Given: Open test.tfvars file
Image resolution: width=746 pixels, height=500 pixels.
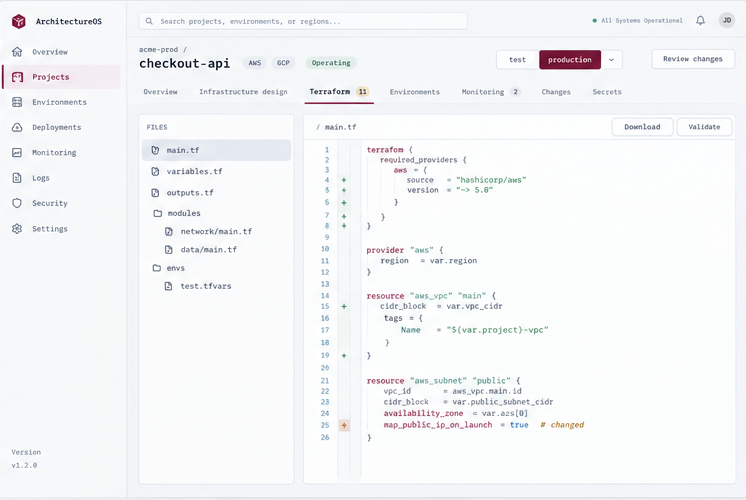Looking at the screenshot, I should pos(216,286).
